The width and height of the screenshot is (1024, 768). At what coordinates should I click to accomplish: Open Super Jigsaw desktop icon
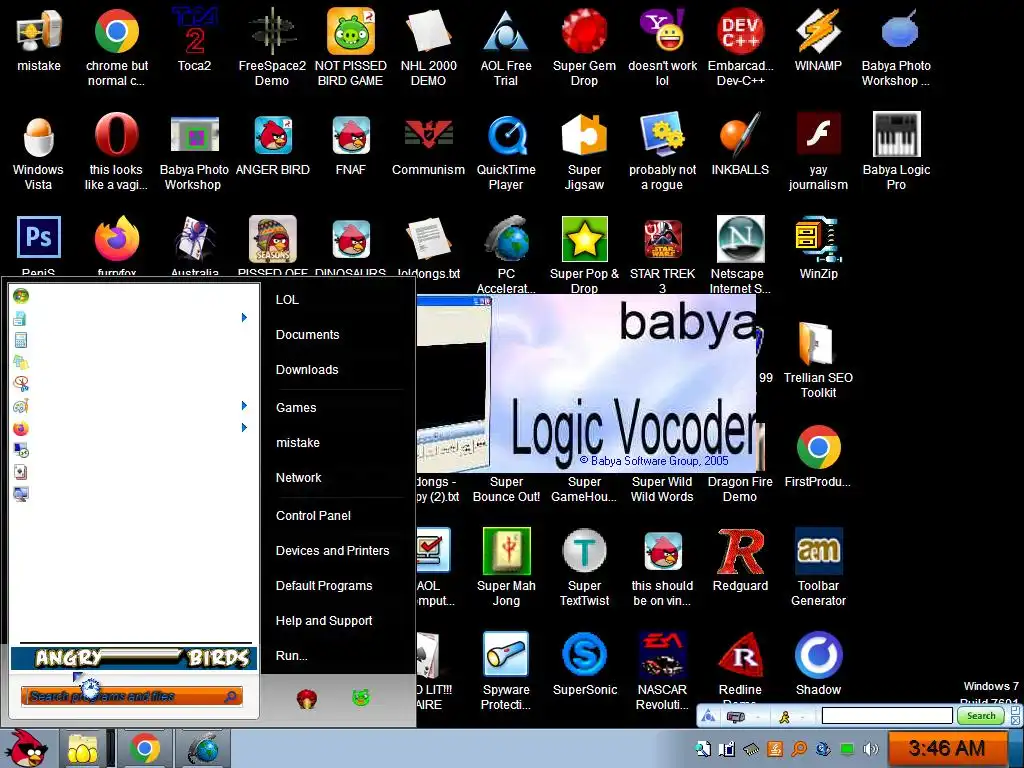pyautogui.click(x=584, y=135)
